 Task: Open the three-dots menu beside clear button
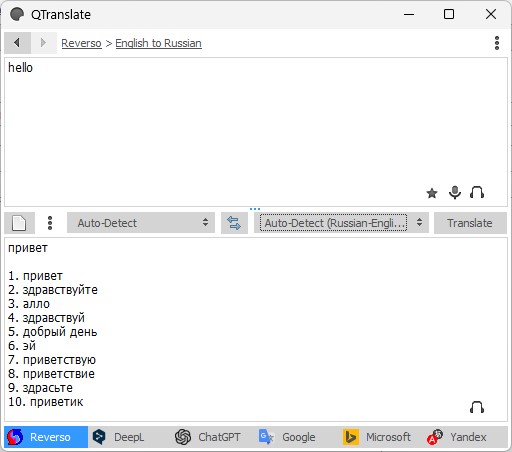[x=50, y=223]
